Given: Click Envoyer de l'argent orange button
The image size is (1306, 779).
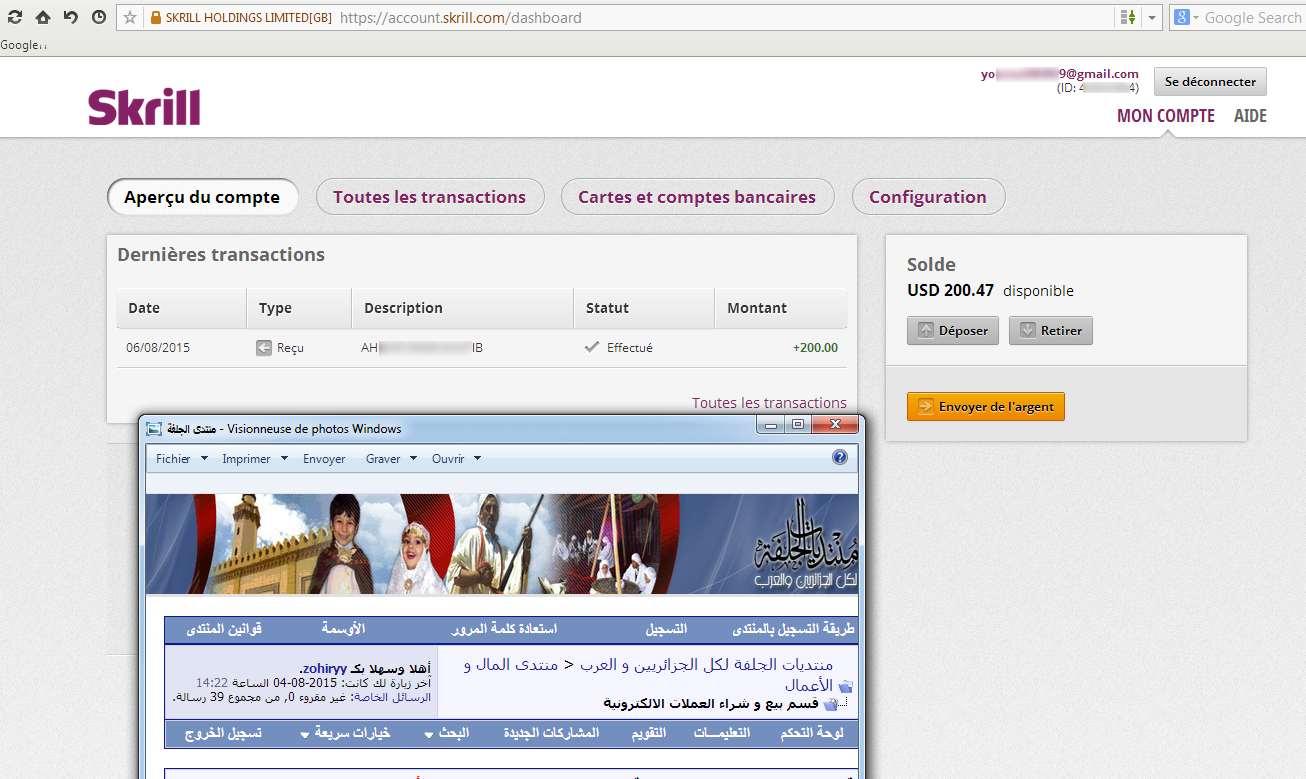Looking at the screenshot, I should (985, 407).
